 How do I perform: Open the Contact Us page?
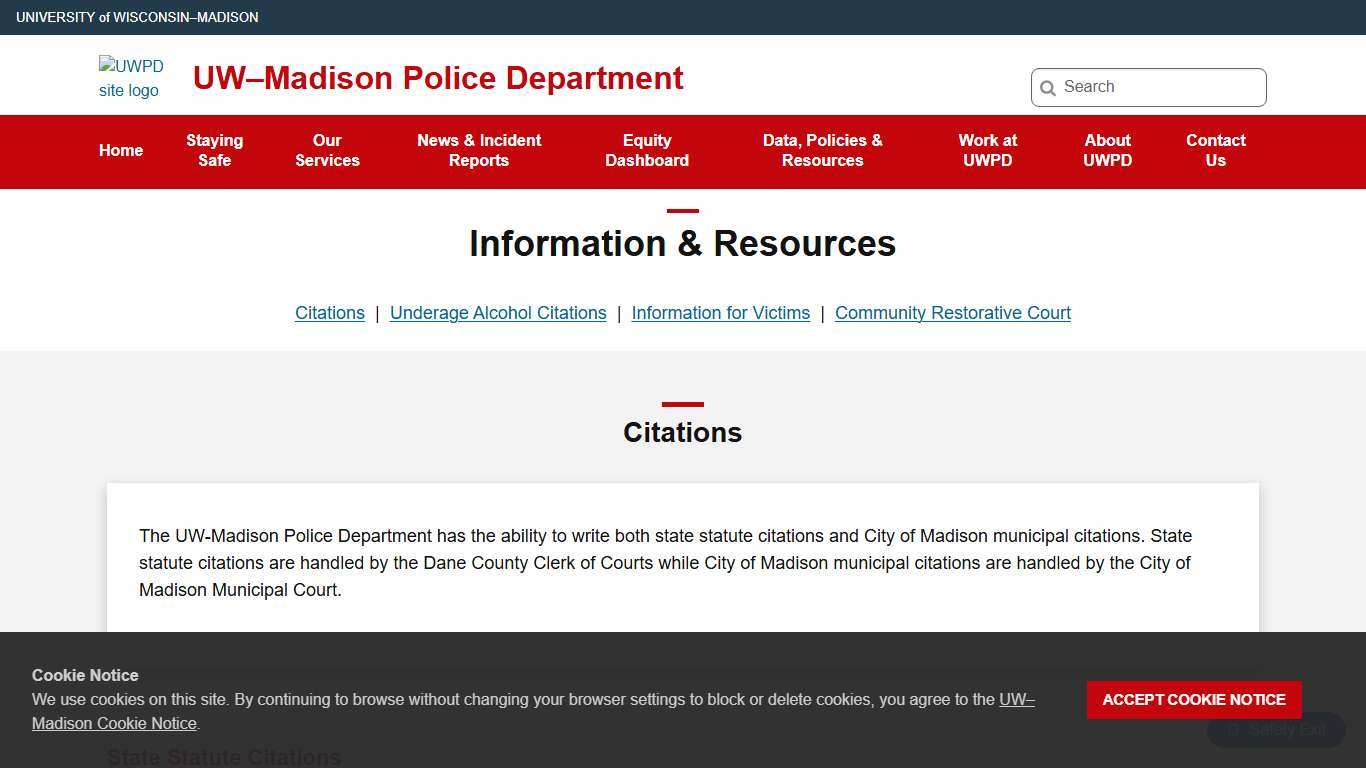tap(1215, 151)
